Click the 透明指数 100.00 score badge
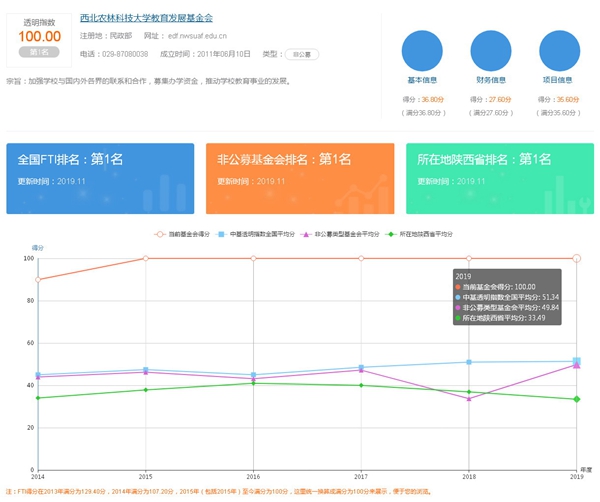Image resolution: width=600 pixels, height=502 pixels. [39, 37]
